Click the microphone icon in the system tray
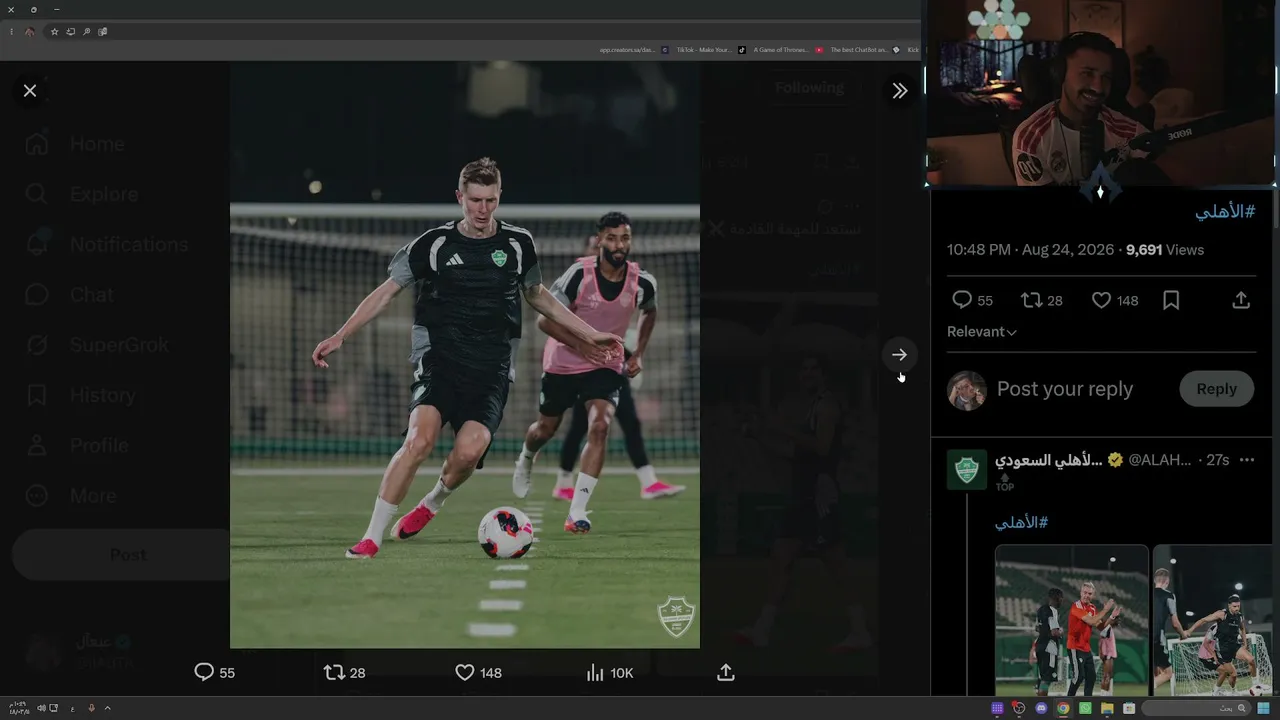Screen dimensions: 1280x720 (91, 708)
